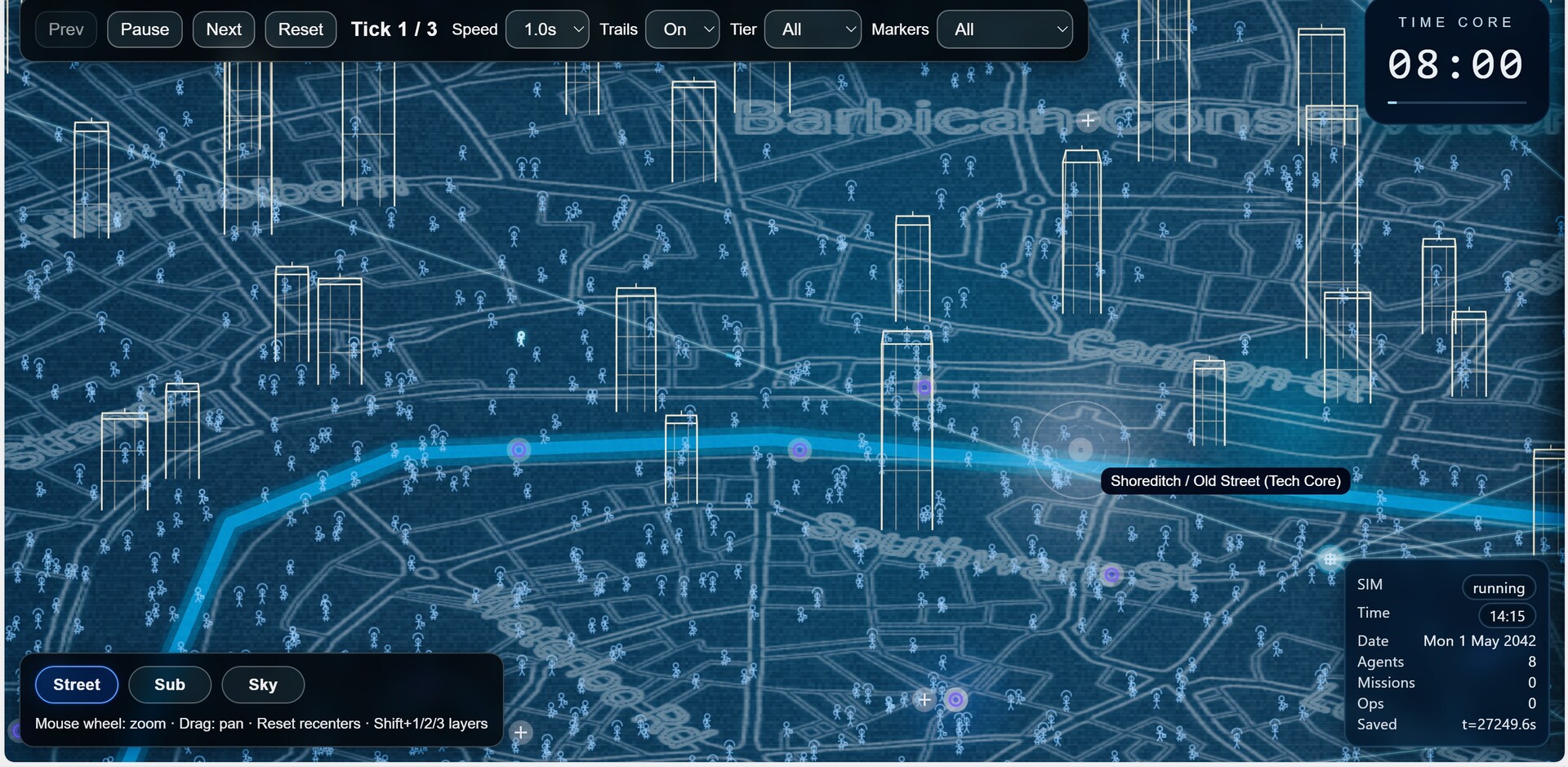
Task: Click the plus marker right of the layer panel
Action: coord(521,733)
